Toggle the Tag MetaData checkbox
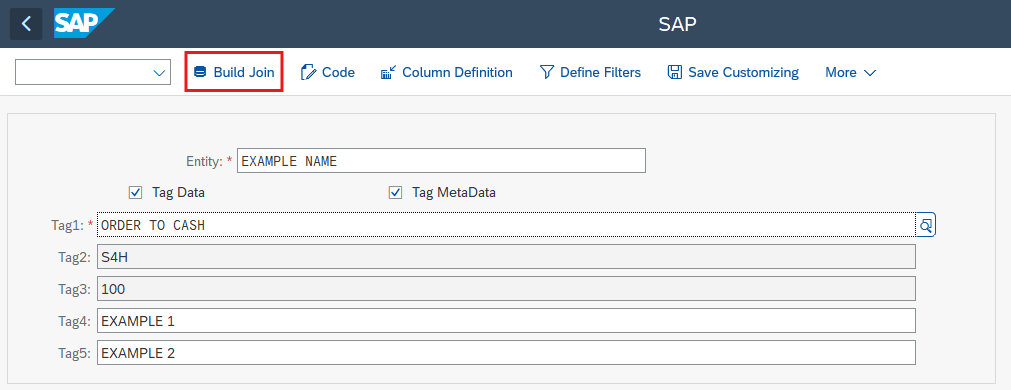 [395, 192]
